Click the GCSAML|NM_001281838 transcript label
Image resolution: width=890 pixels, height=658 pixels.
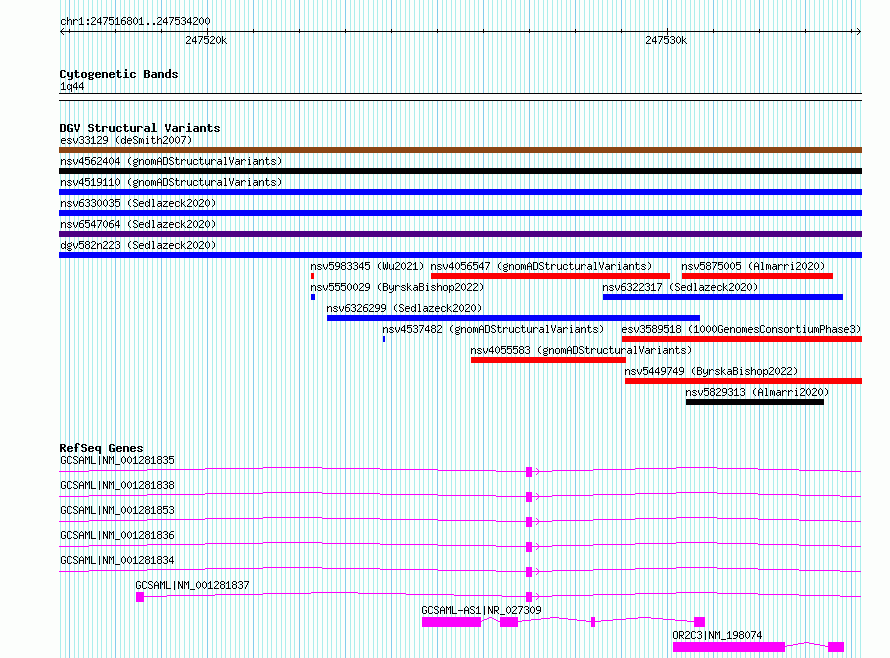[117, 485]
